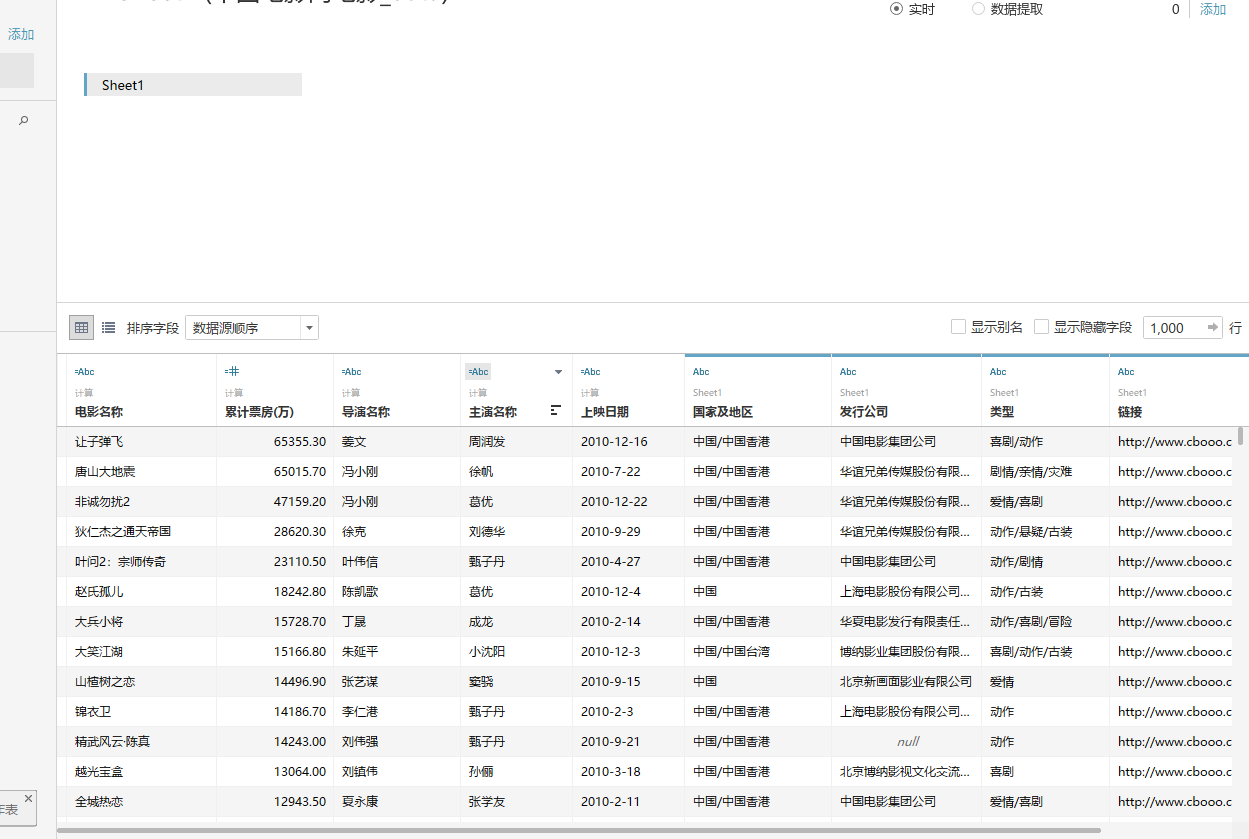Select the 类型 column header
The width and height of the screenshot is (1249, 839).
(x=1002, y=412)
